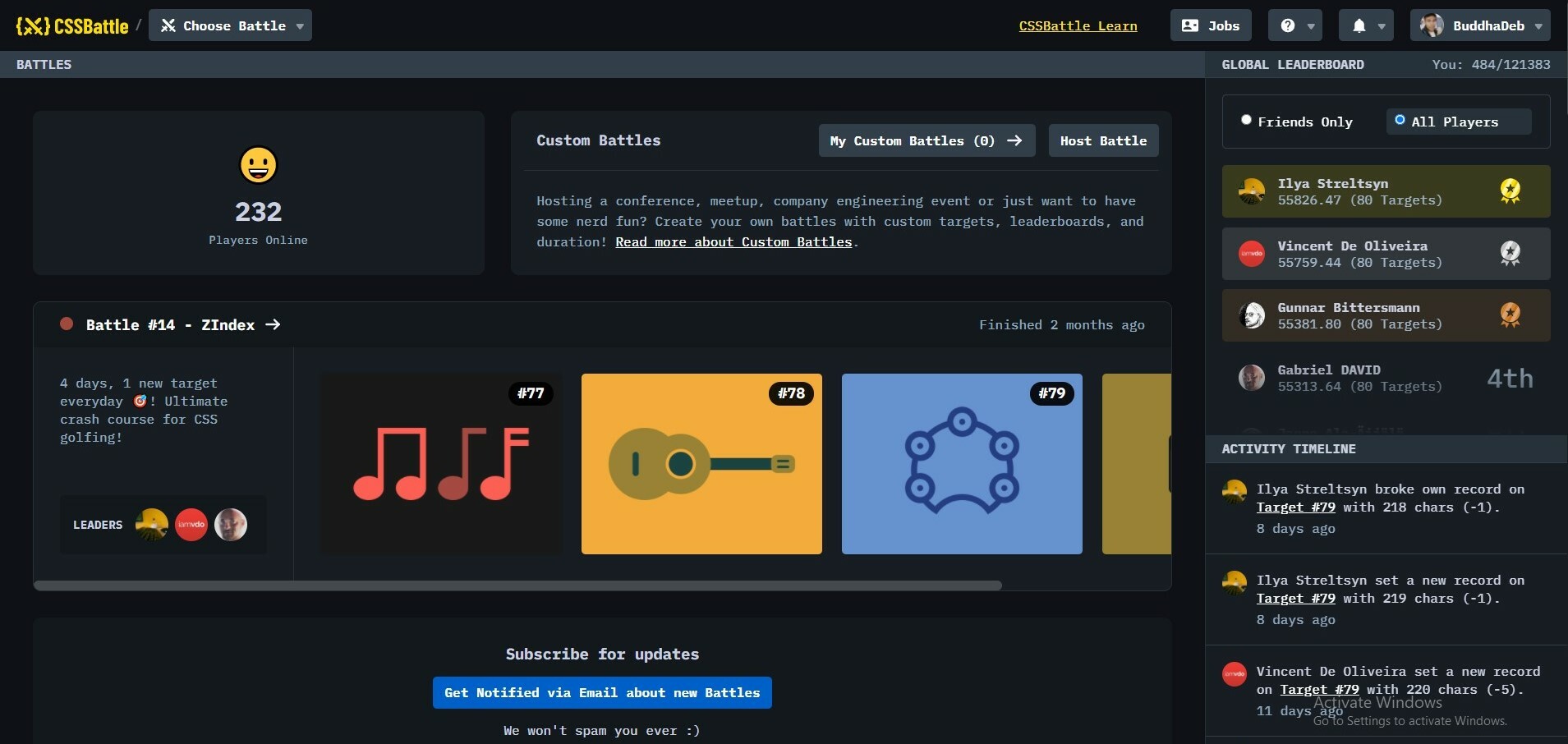
Task: Click Ilya Streltsyn's gold medal icon
Action: click(x=1510, y=191)
